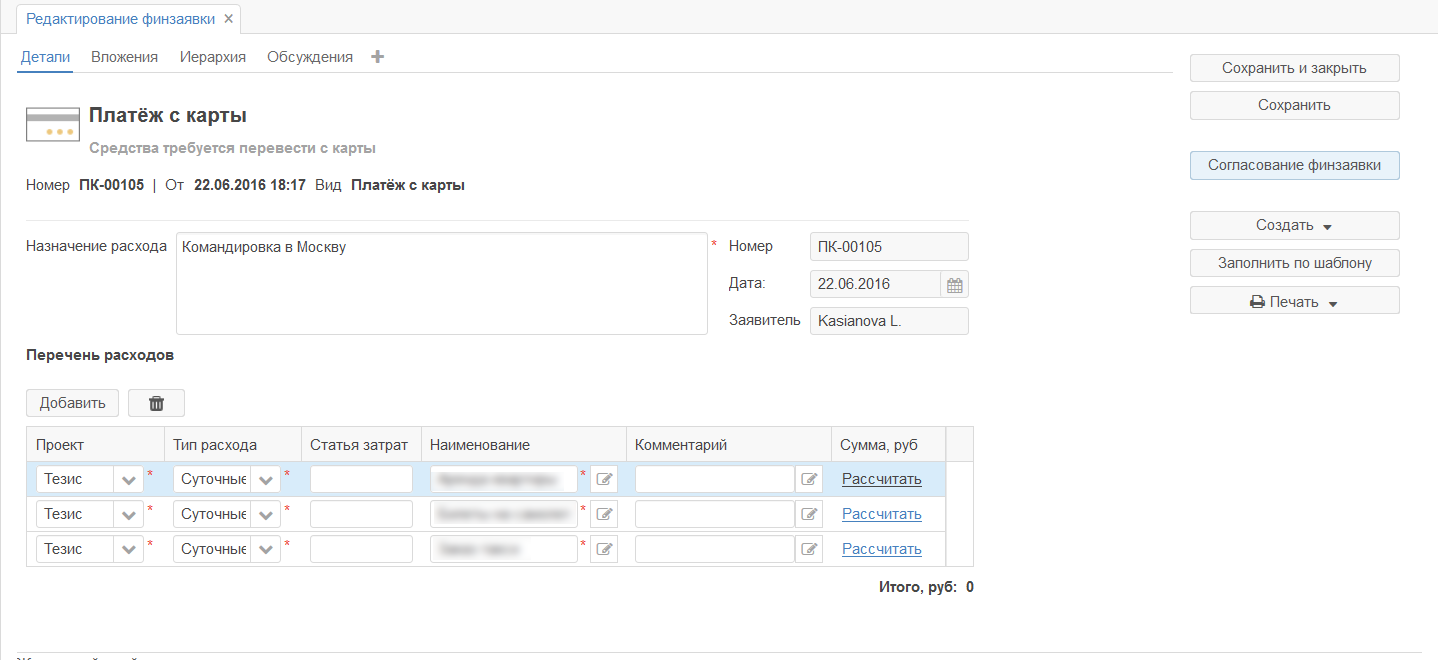The height and width of the screenshot is (660, 1438).
Task: Focus Комментарий input in third row
Action: pyautogui.click(x=715, y=549)
